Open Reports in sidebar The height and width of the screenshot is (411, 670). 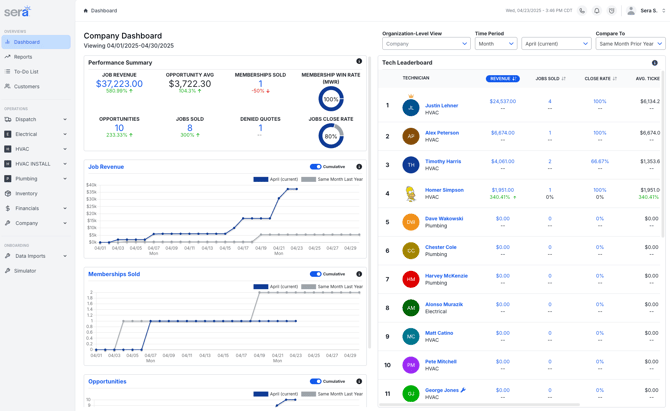pyautogui.click(x=36, y=57)
